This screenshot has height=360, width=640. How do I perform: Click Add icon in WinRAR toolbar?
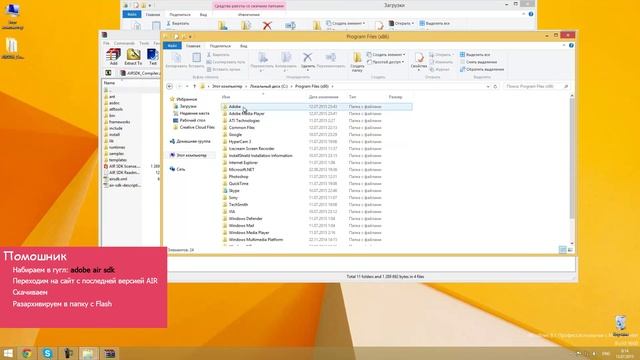click(x=113, y=56)
